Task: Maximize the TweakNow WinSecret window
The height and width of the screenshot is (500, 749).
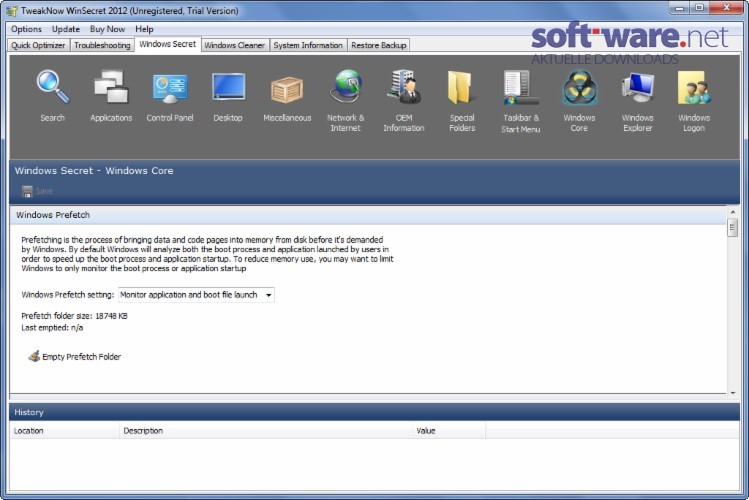Action: 699,8
